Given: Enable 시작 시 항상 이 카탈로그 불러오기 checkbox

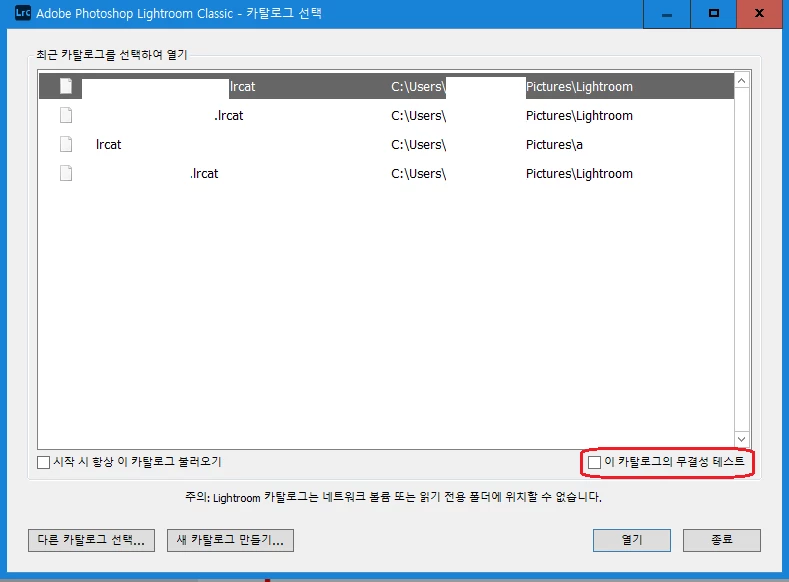Looking at the screenshot, I should [44, 462].
